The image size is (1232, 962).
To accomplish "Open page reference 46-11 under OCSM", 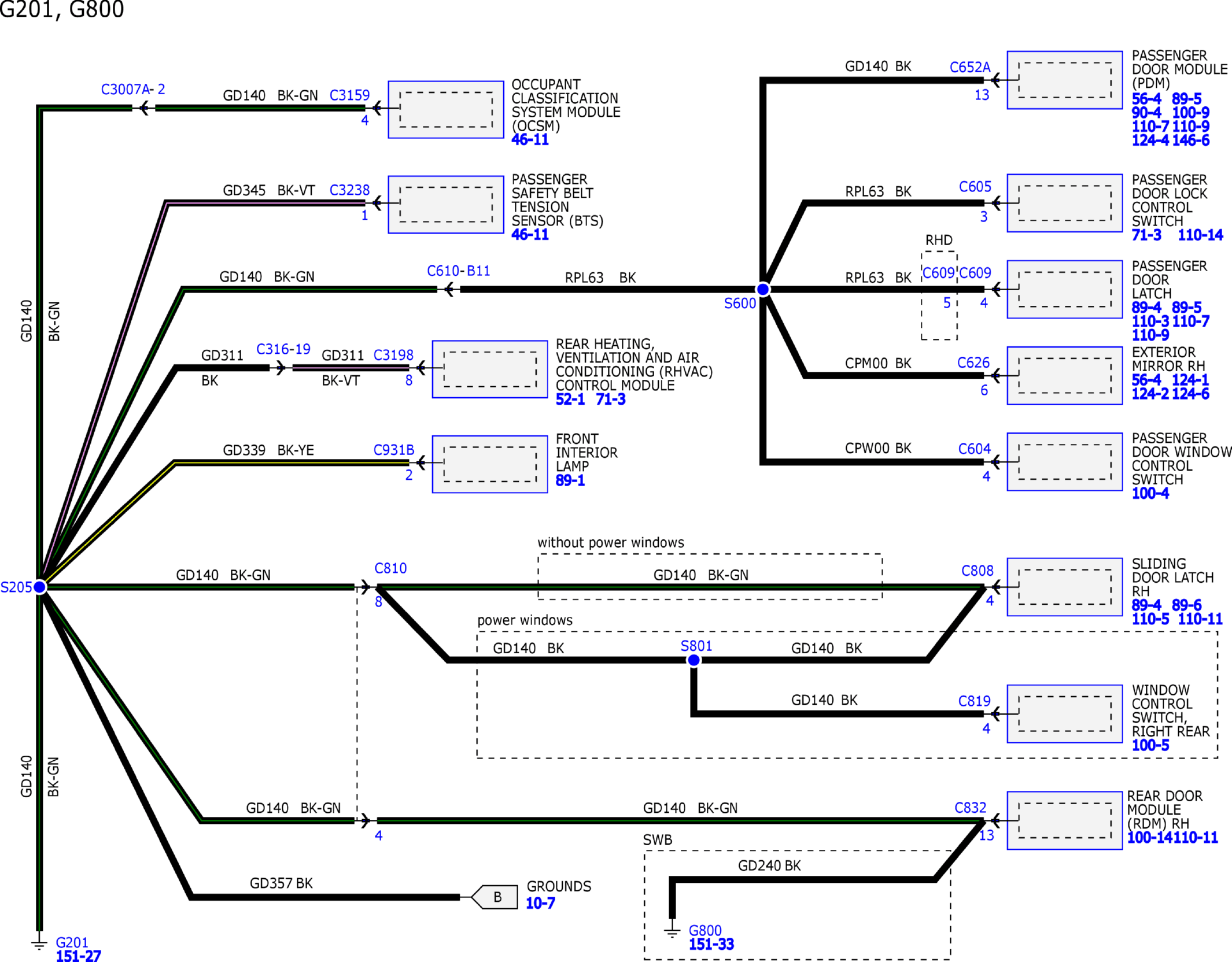I will (x=530, y=140).
